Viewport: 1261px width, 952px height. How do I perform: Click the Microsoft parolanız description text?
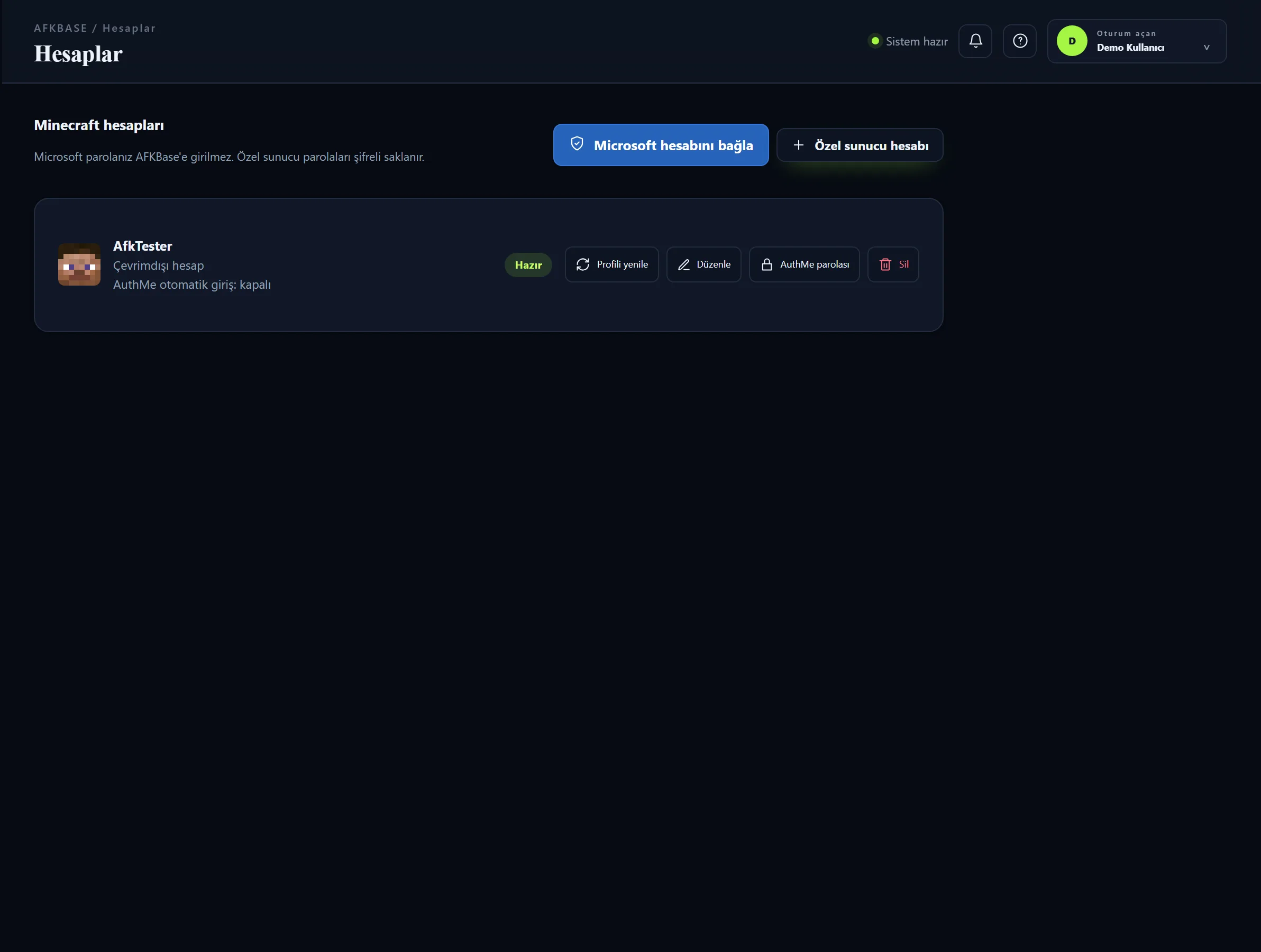click(229, 157)
